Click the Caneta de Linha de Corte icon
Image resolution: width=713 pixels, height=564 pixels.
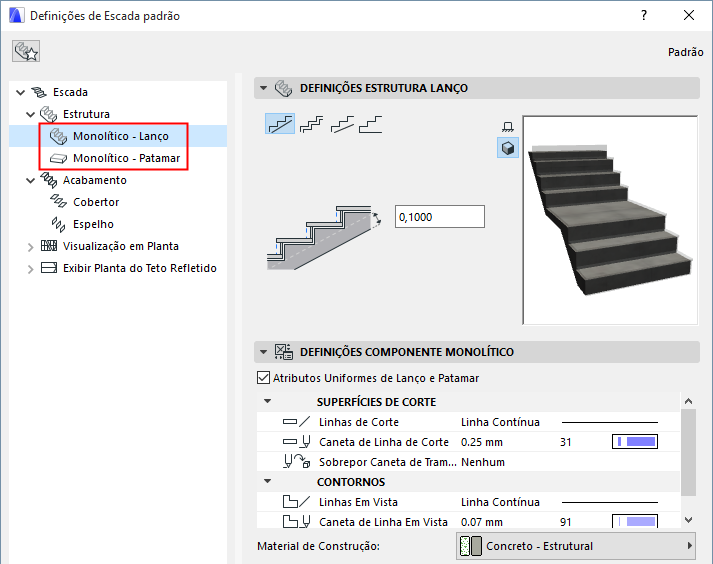296,442
